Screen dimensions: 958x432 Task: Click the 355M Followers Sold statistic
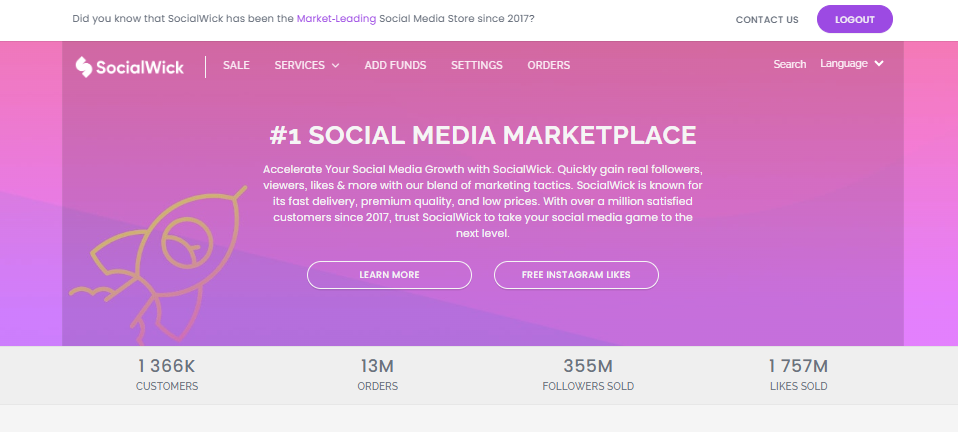click(587, 374)
